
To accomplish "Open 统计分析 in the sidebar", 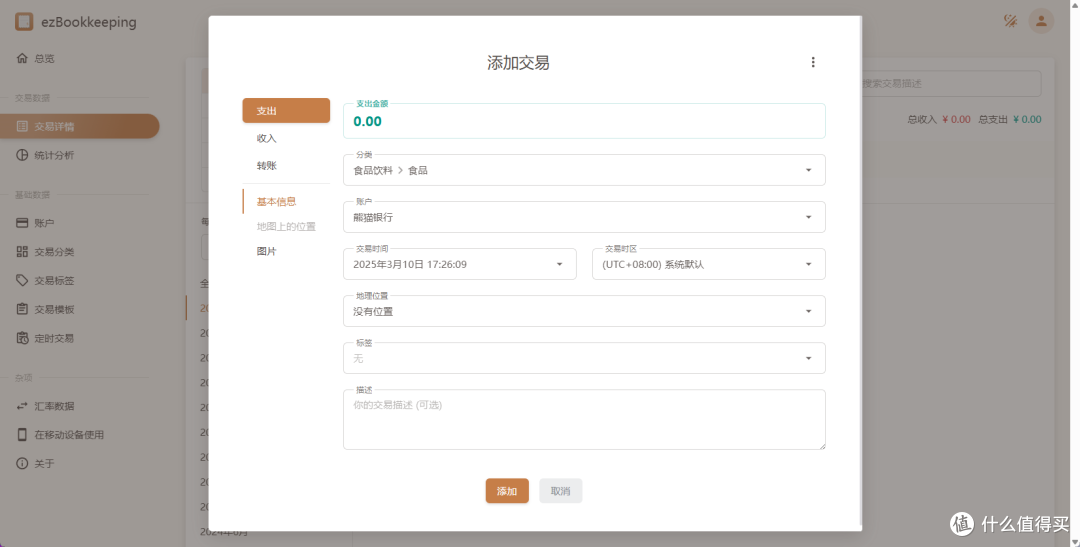I will 80,155.
